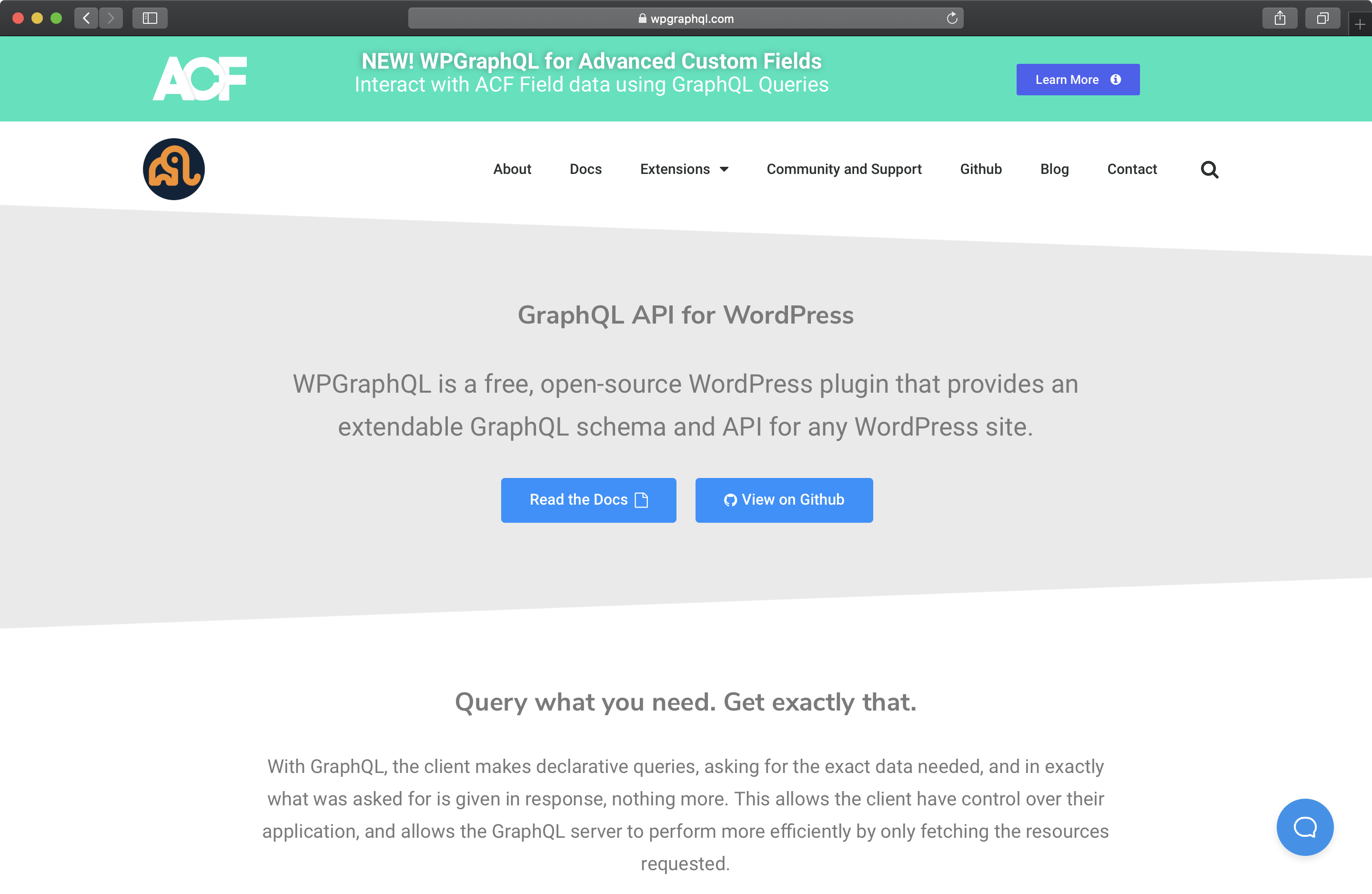Open the Docs menu item
Image resolution: width=1372 pixels, height=894 pixels.
pyautogui.click(x=585, y=169)
